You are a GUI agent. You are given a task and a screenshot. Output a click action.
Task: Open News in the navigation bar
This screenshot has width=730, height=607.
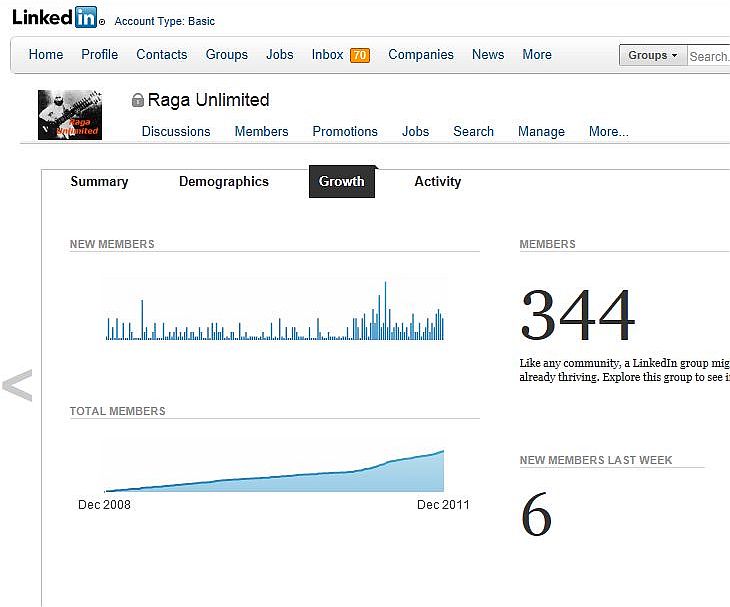(x=488, y=54)
